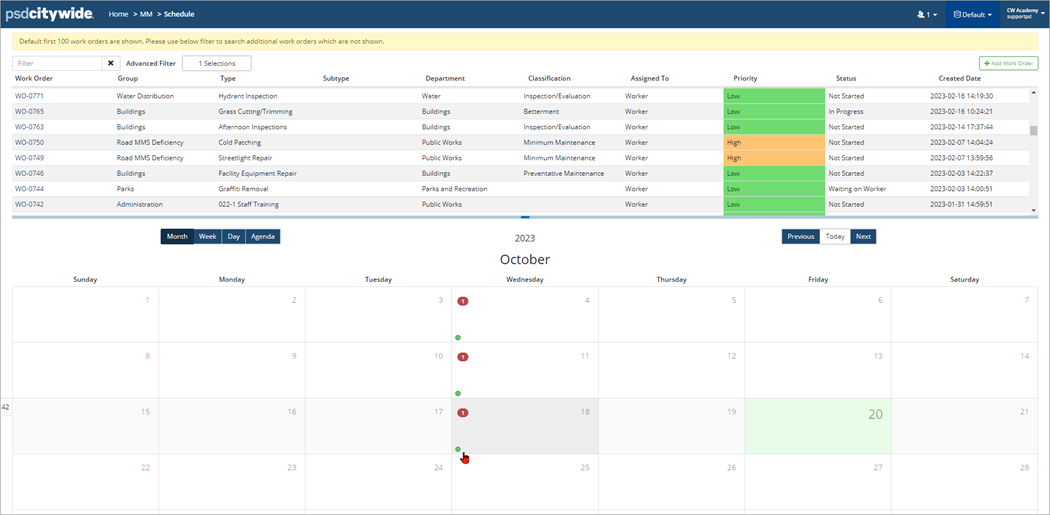
Task: Click the red badge on October 18
Action: pyautogui.click(x=463, y=412)
